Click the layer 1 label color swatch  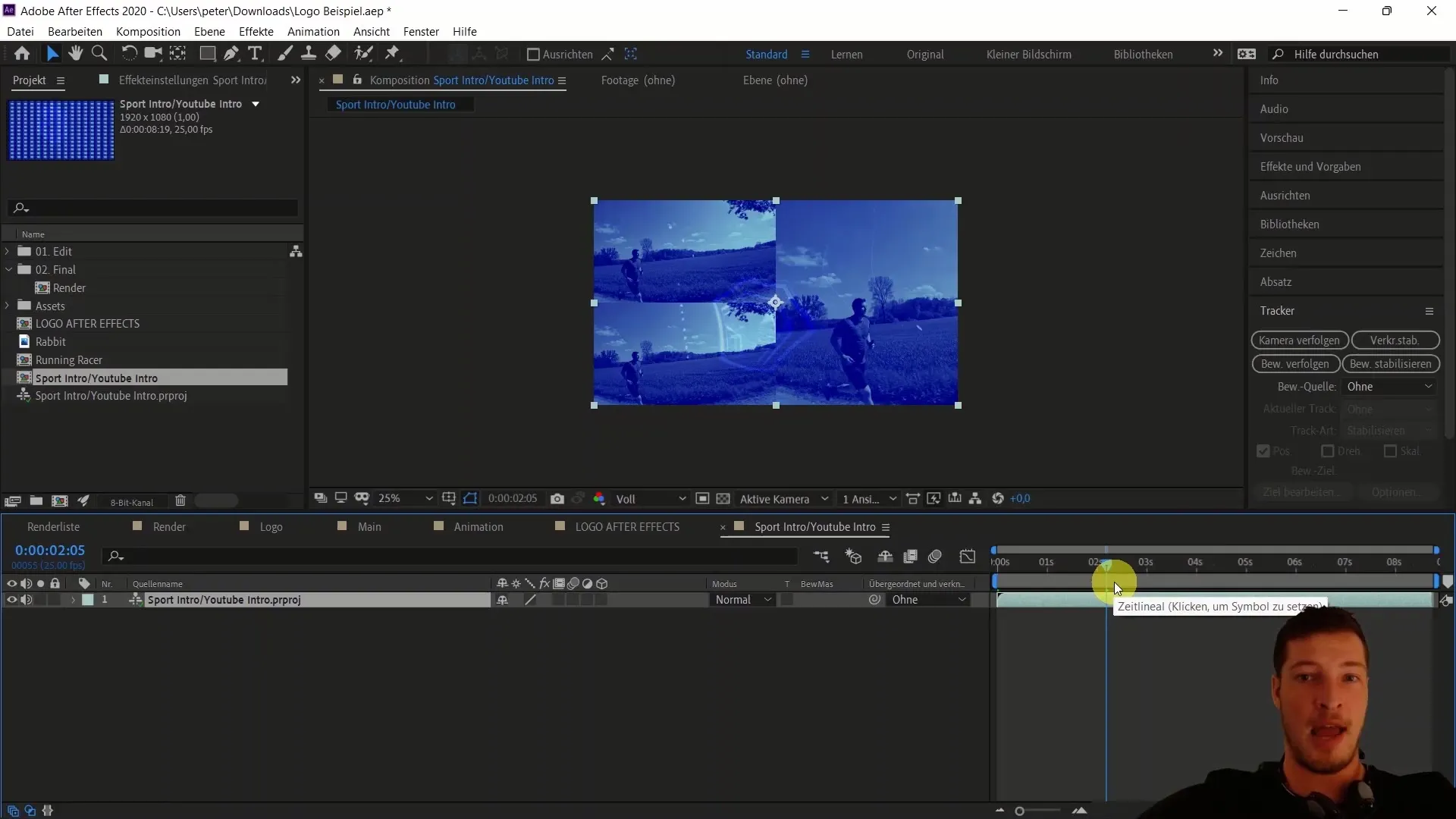88,600
